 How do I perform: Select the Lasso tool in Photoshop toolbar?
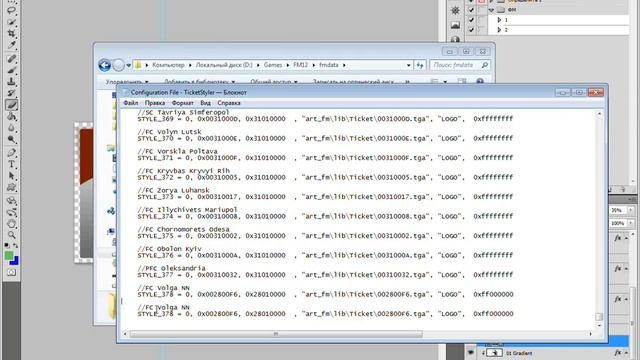click(x=11, y=10)
